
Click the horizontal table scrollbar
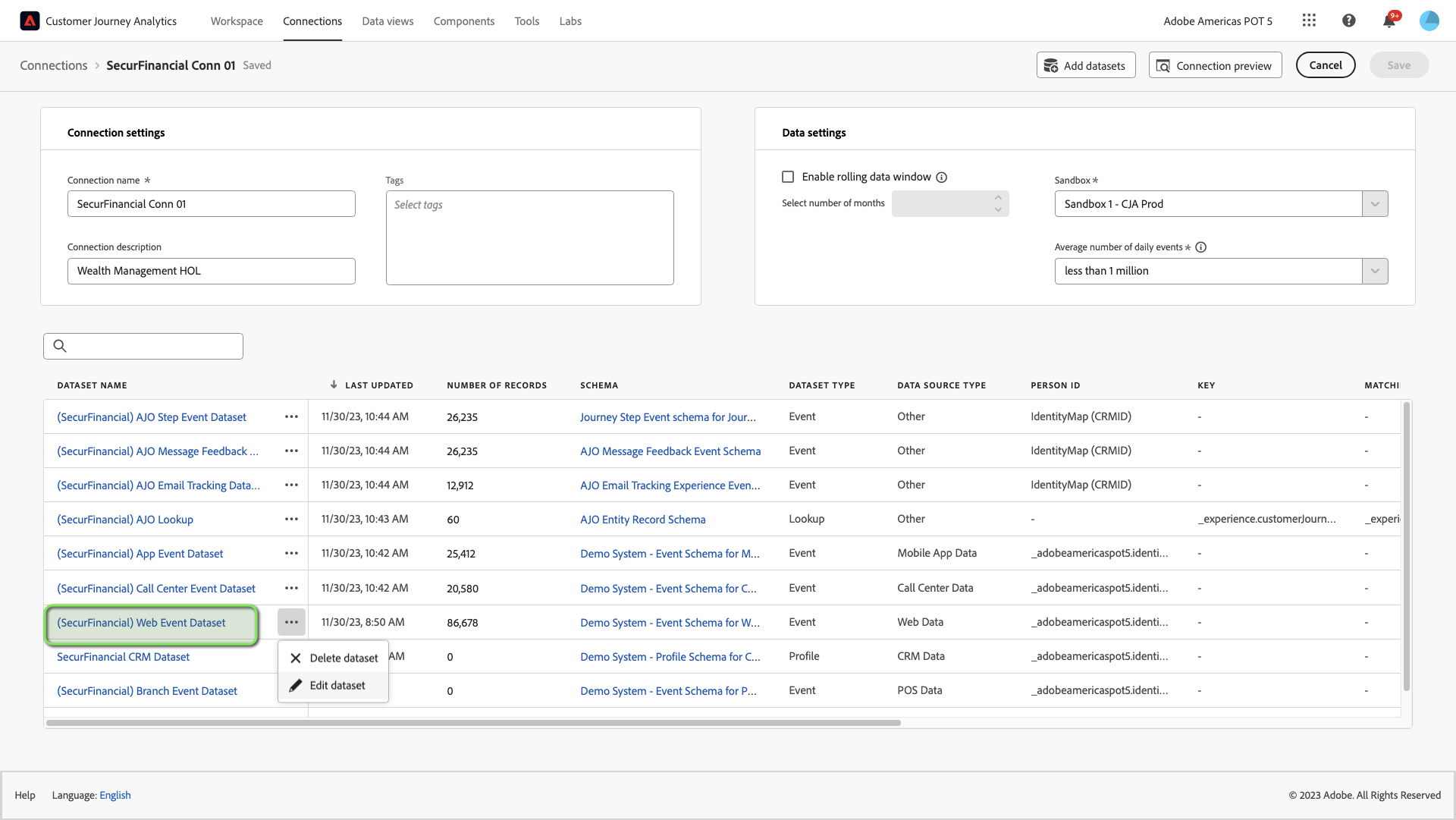pos(473,723)
